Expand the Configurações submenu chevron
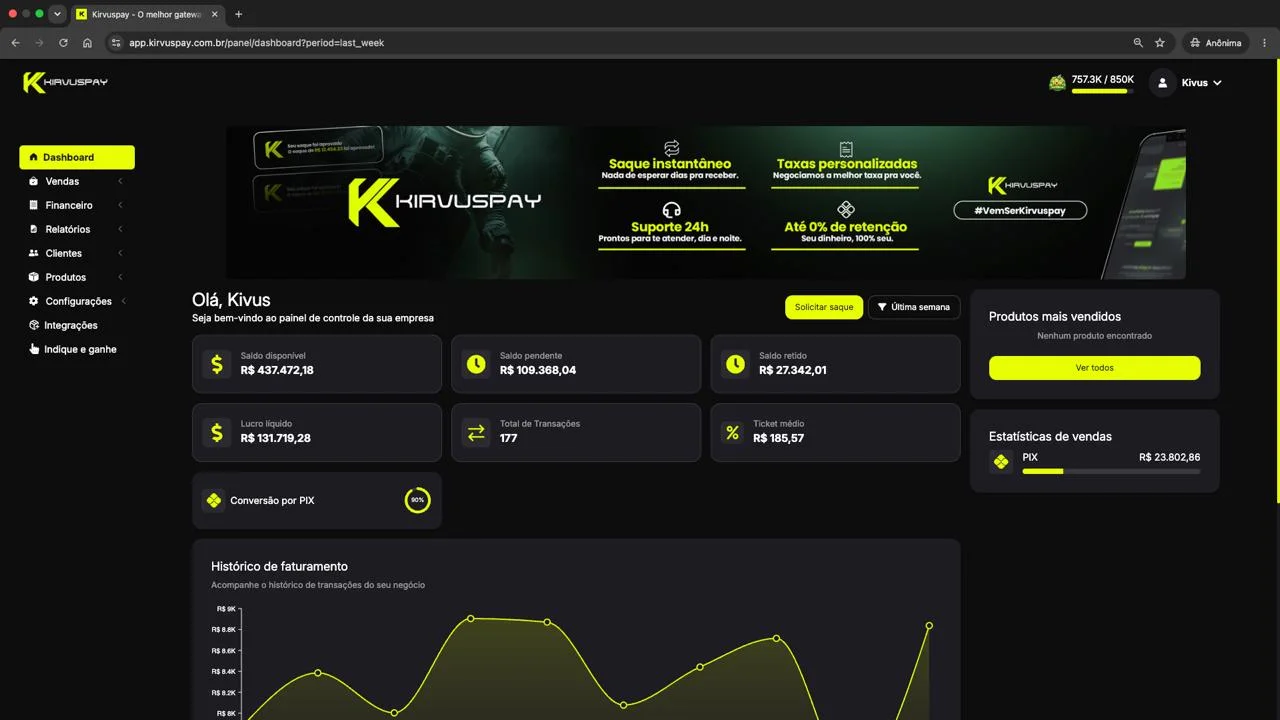 tap(124, 301)
